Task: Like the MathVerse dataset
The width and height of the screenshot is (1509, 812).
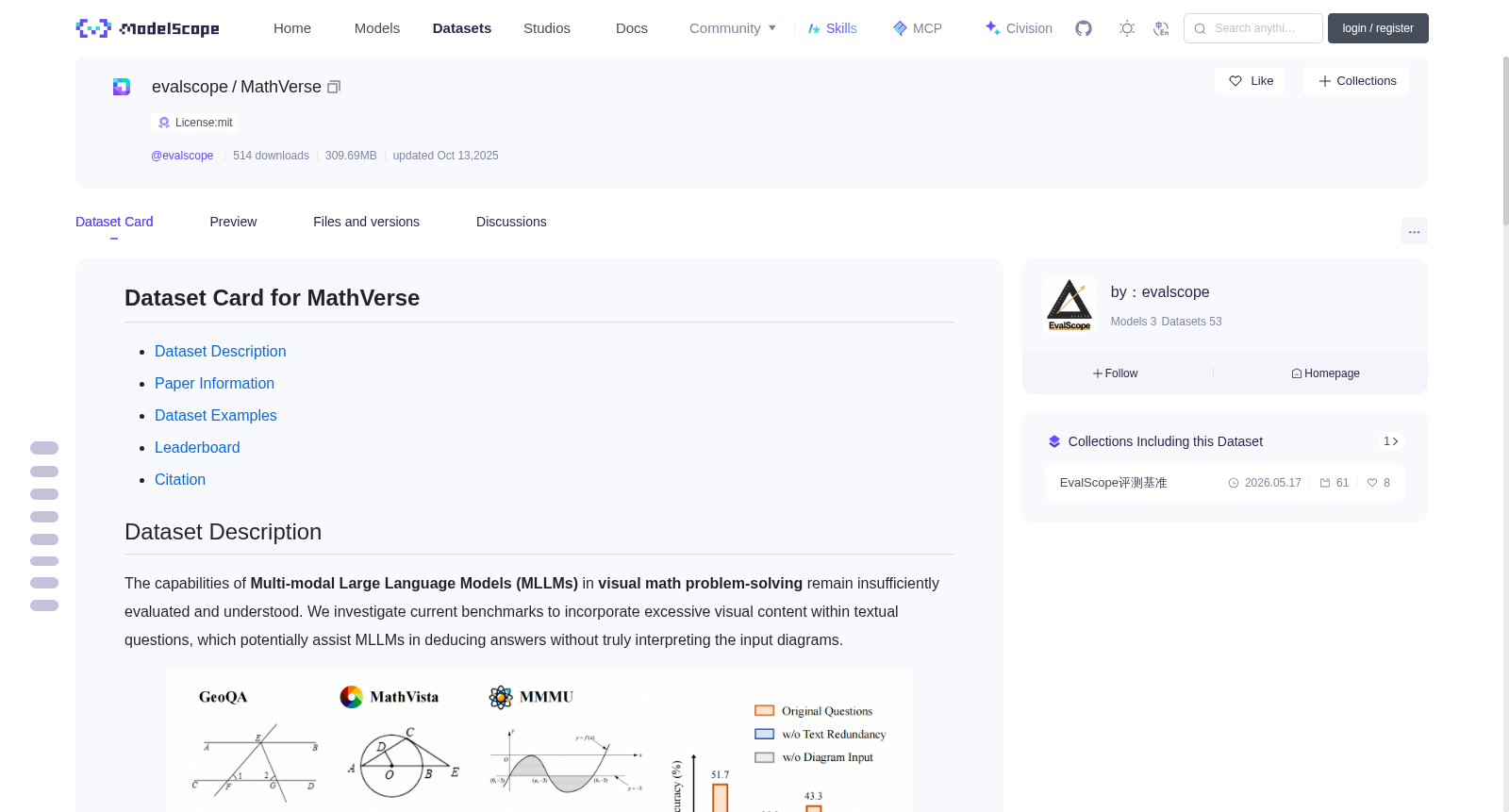Action: pos(1250,81)
